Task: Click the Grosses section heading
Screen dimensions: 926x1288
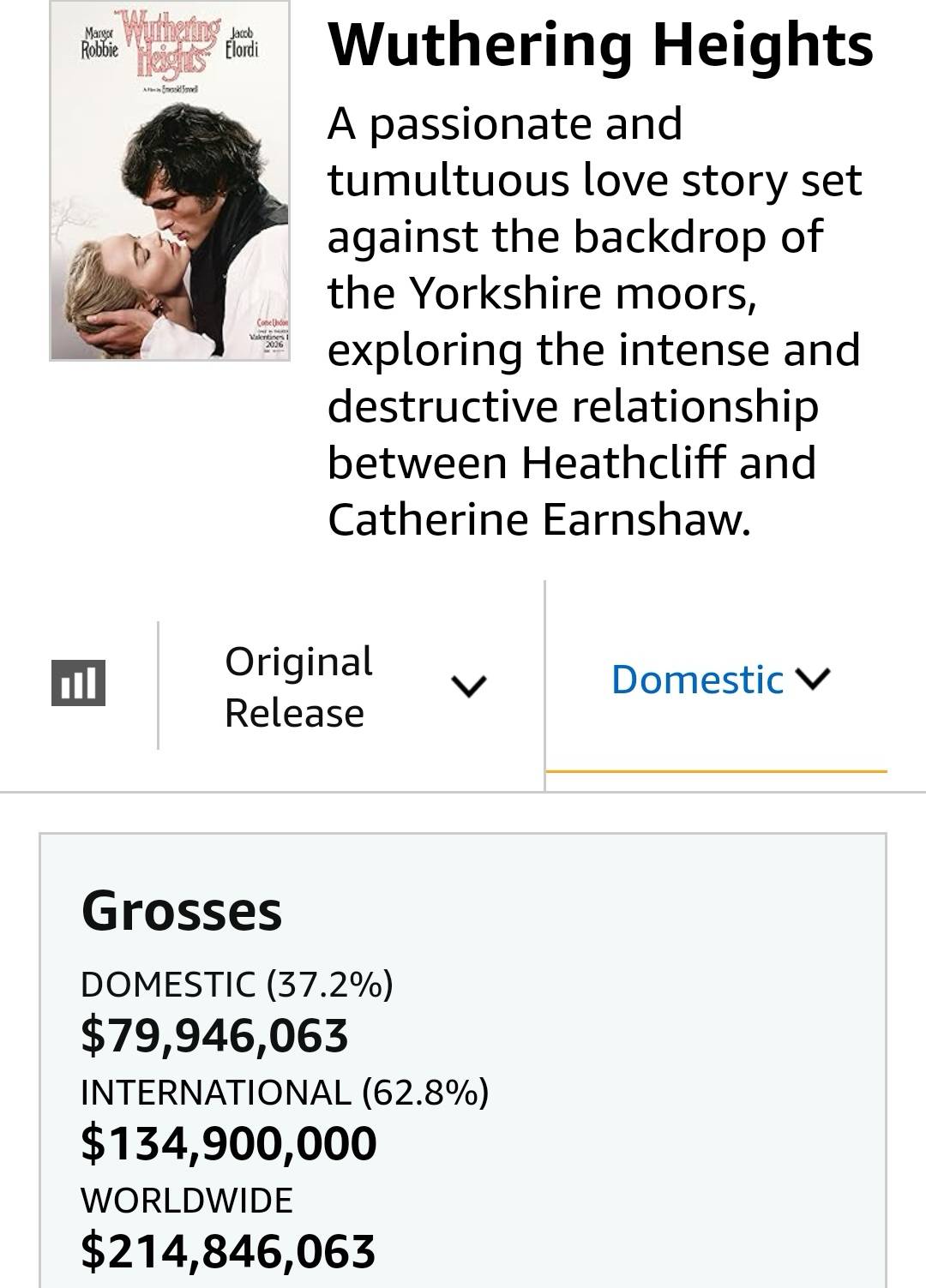Action: coord(182,910)
